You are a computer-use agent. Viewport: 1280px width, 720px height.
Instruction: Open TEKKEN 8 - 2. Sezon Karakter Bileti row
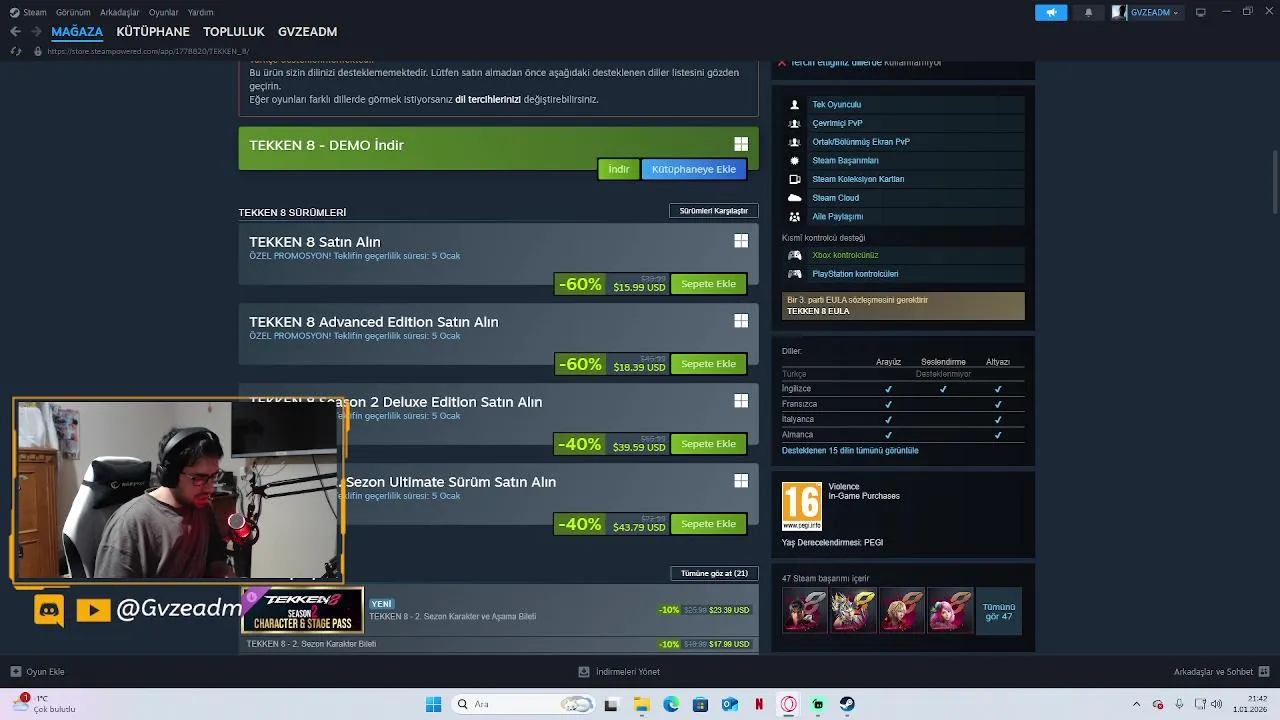498,644
